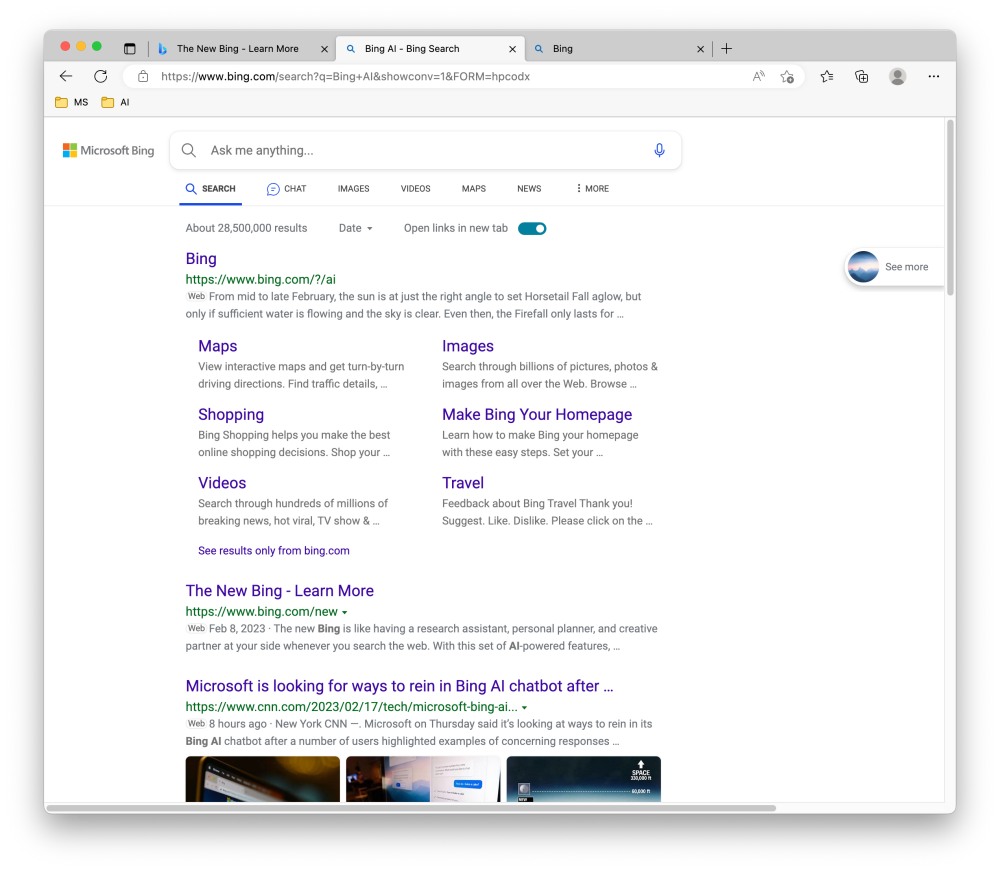
Task: Open a new tab with plus icon
Action: click(726, 48)
